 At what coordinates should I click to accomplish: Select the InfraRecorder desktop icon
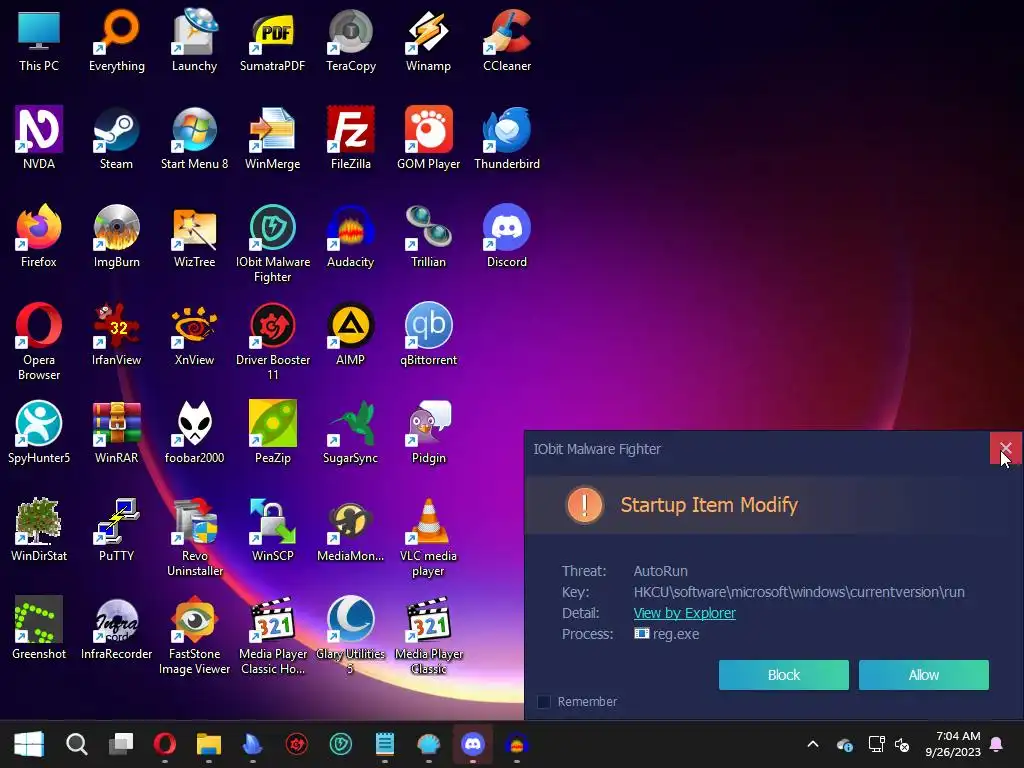[x=117, y=628]
